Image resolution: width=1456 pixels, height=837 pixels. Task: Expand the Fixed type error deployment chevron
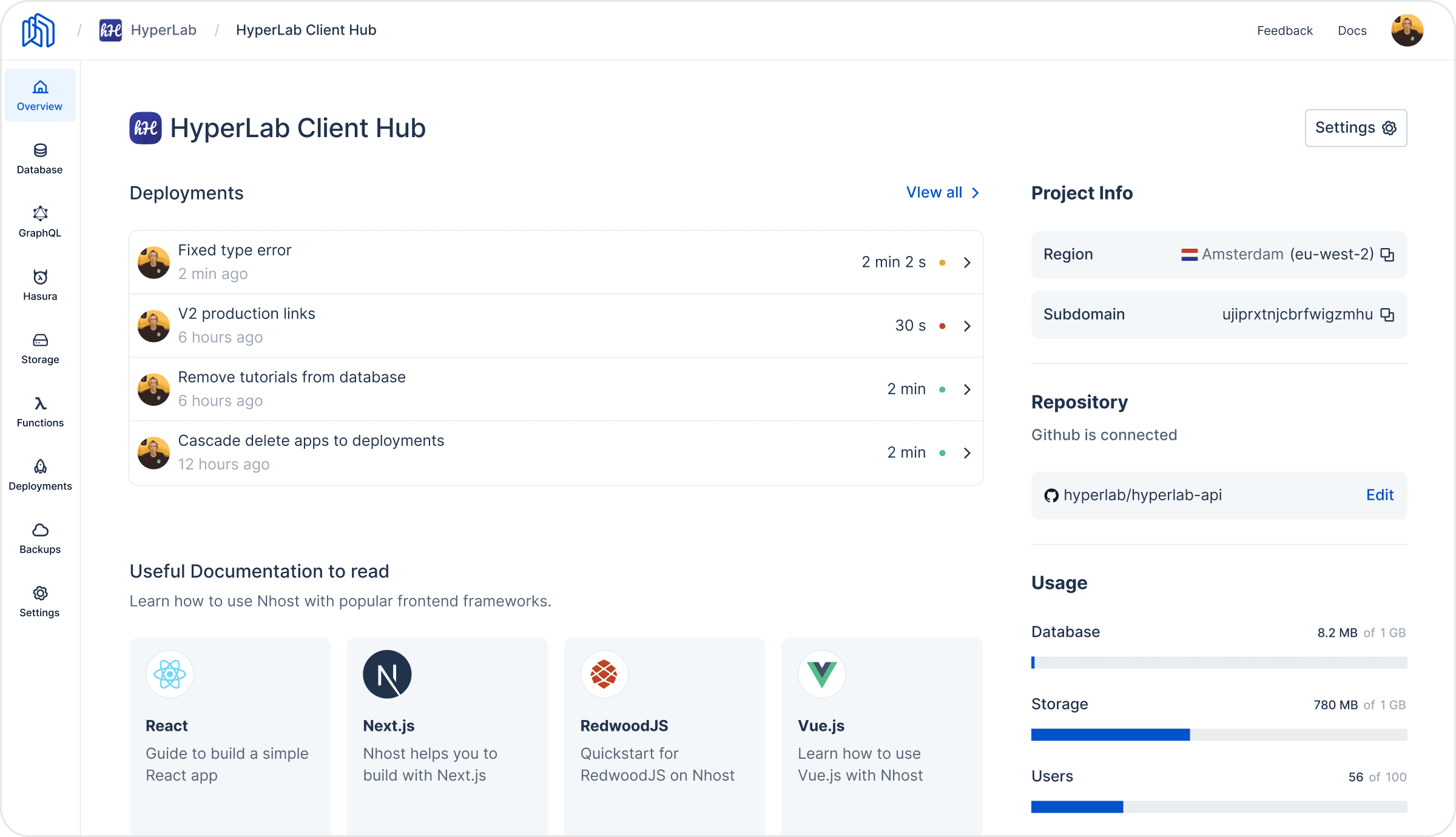(x=967, y=263)
